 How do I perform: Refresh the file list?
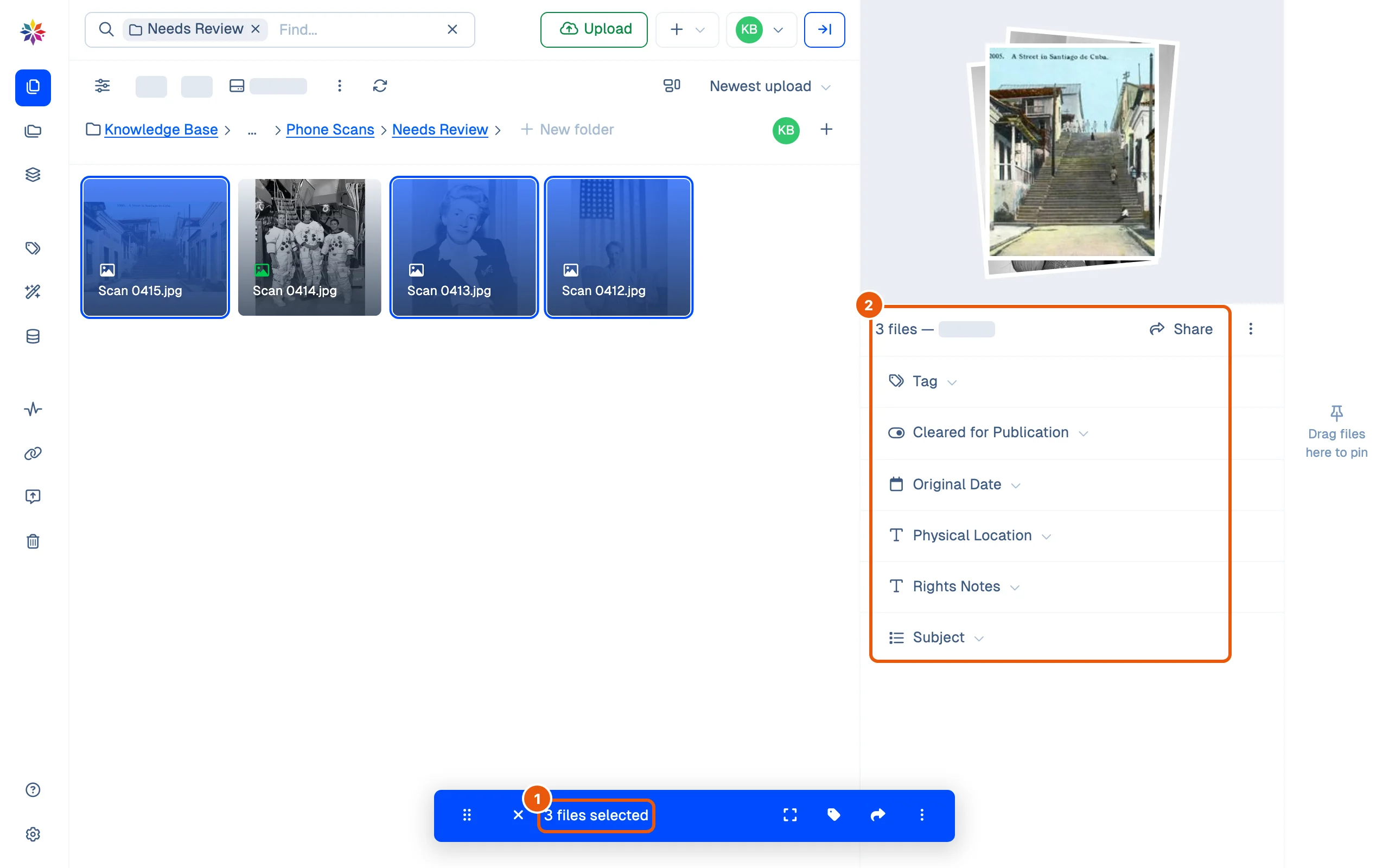[380, 86]
